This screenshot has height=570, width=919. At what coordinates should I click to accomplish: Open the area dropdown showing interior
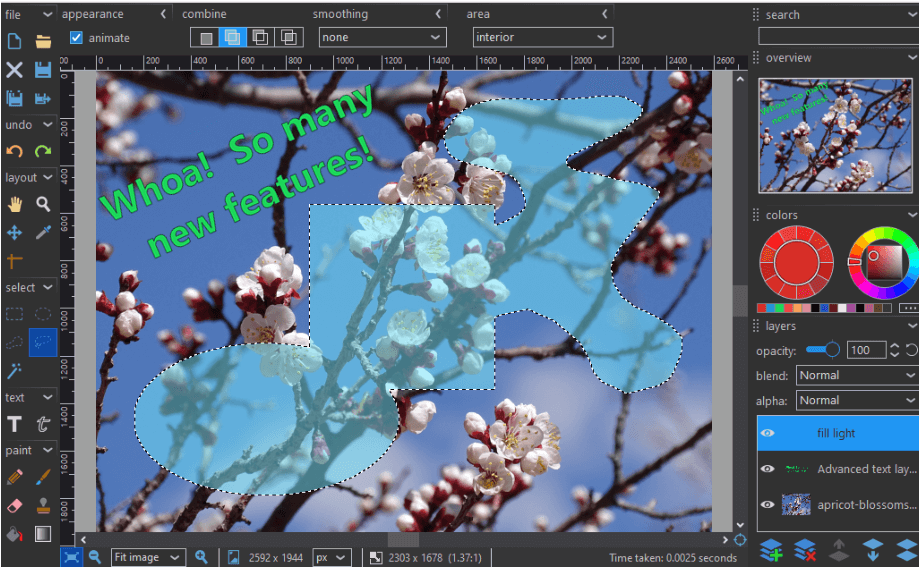(x=543, y=37)
